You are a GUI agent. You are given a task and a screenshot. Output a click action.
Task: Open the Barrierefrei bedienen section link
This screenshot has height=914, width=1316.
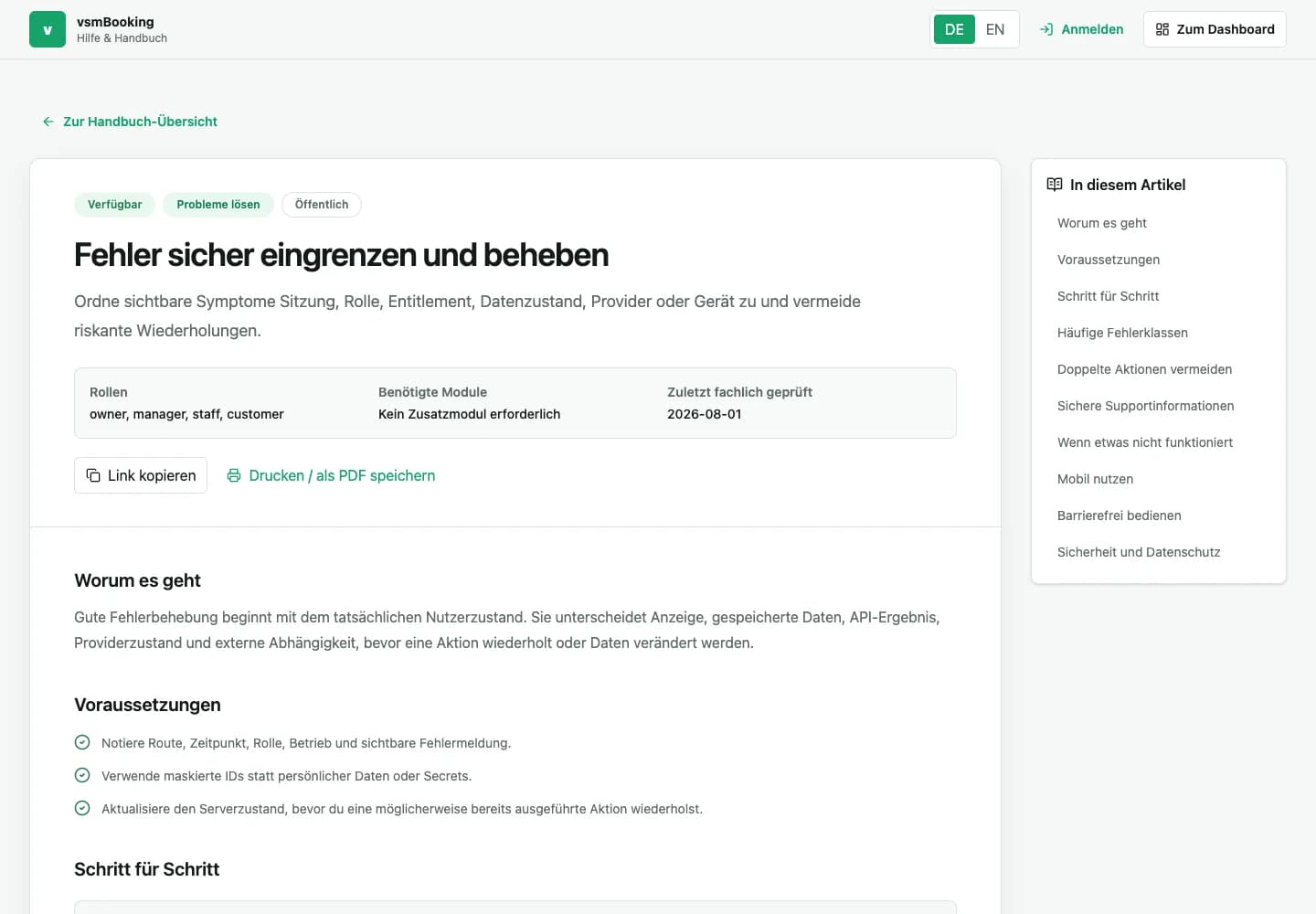point(1119,515)
